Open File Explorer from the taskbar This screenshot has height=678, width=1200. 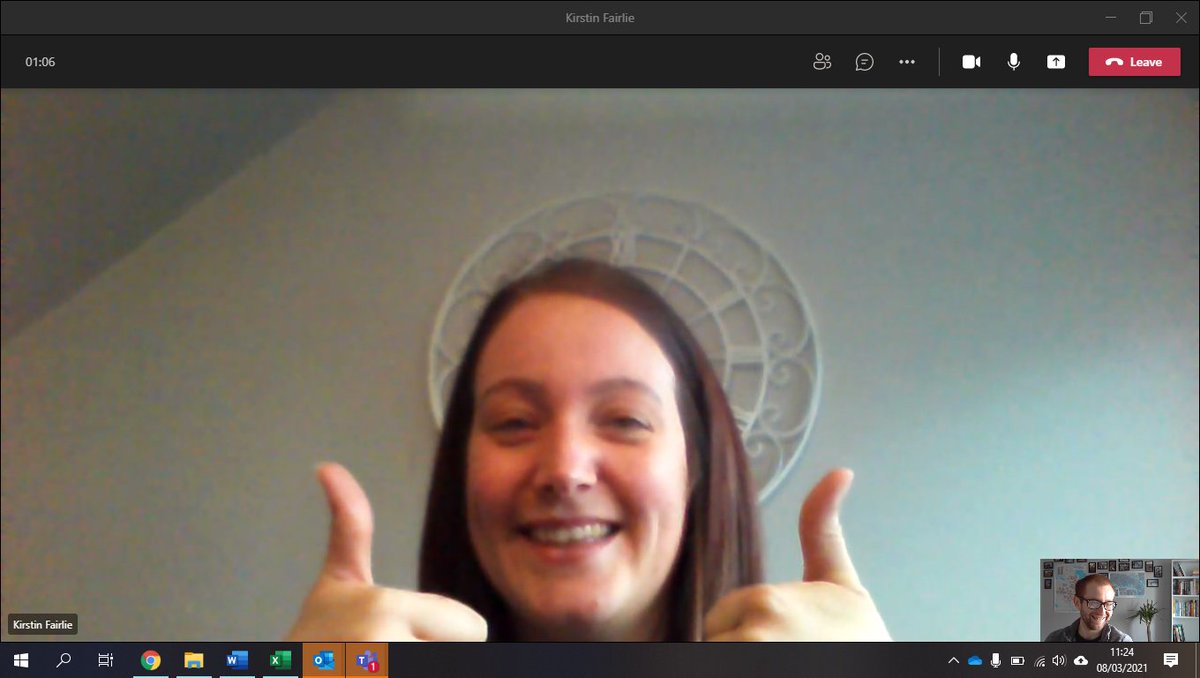pos(193,660)
